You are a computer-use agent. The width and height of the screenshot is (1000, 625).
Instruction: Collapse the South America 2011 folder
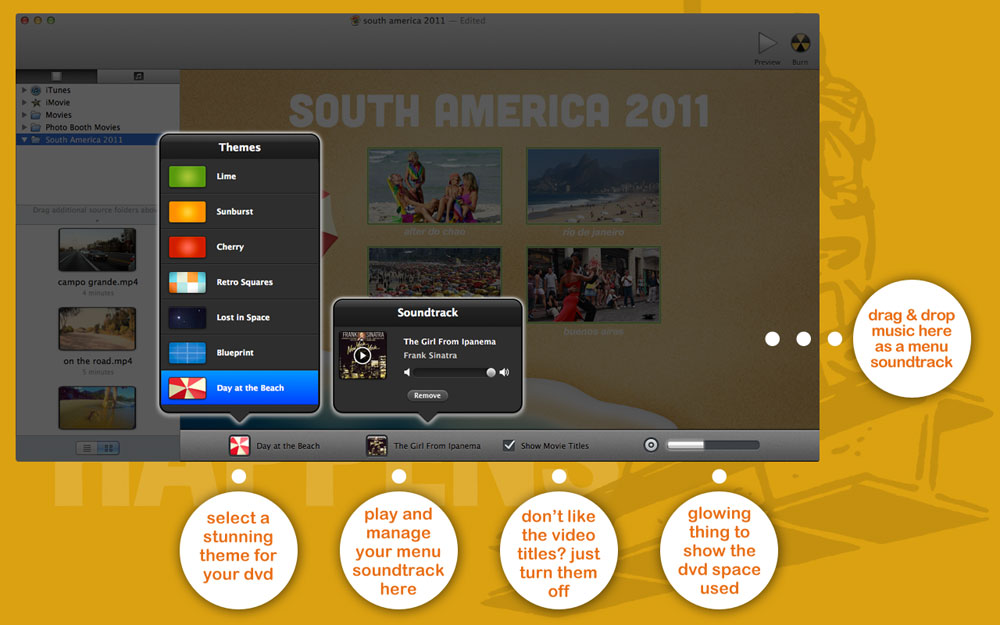[24, 140]
